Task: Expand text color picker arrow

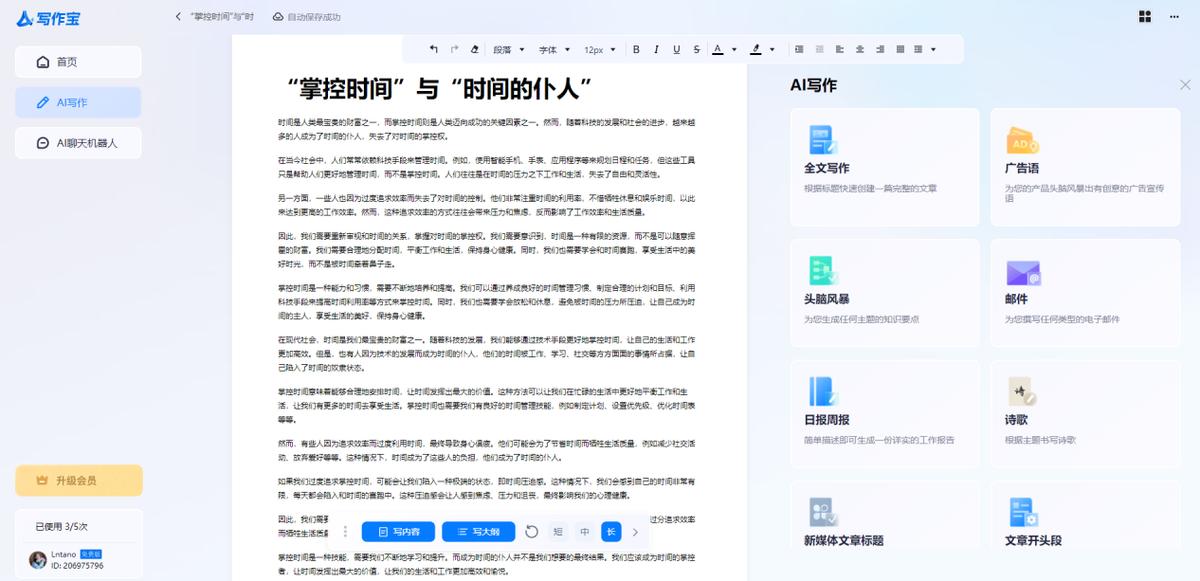Action: (734, 49)
